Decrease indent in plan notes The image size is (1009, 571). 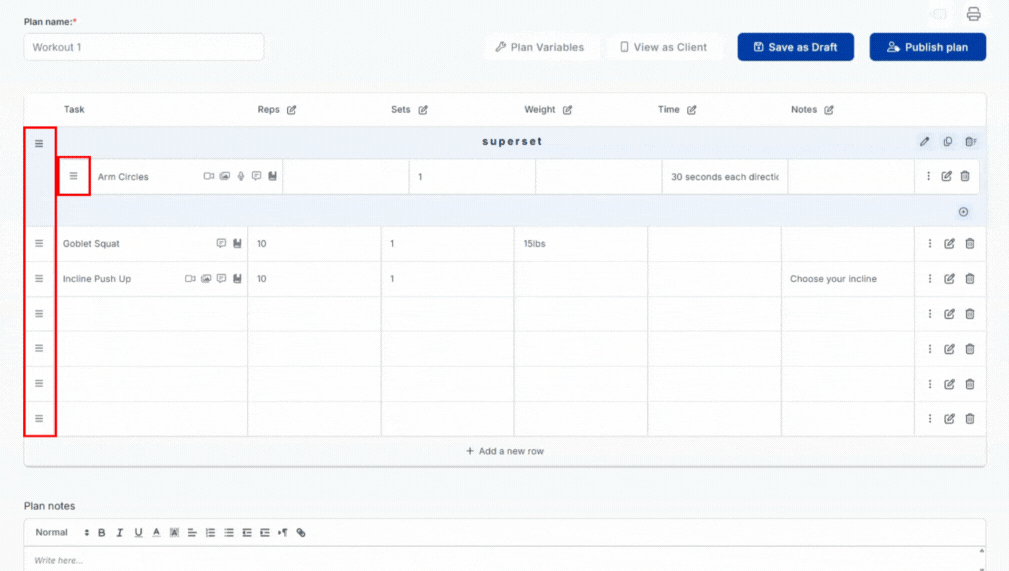[246, 532]
